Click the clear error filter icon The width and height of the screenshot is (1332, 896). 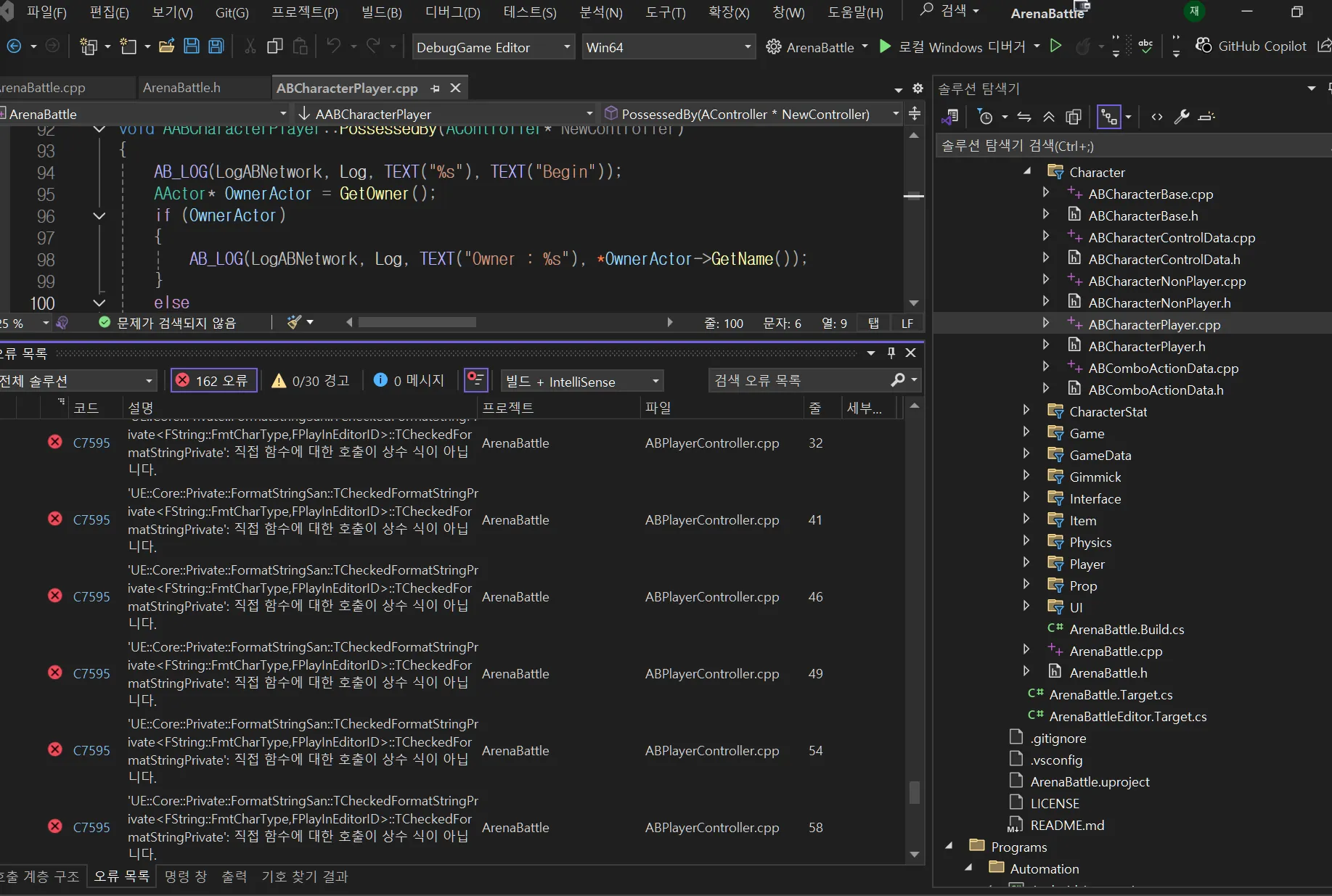(x=476, y=380)
